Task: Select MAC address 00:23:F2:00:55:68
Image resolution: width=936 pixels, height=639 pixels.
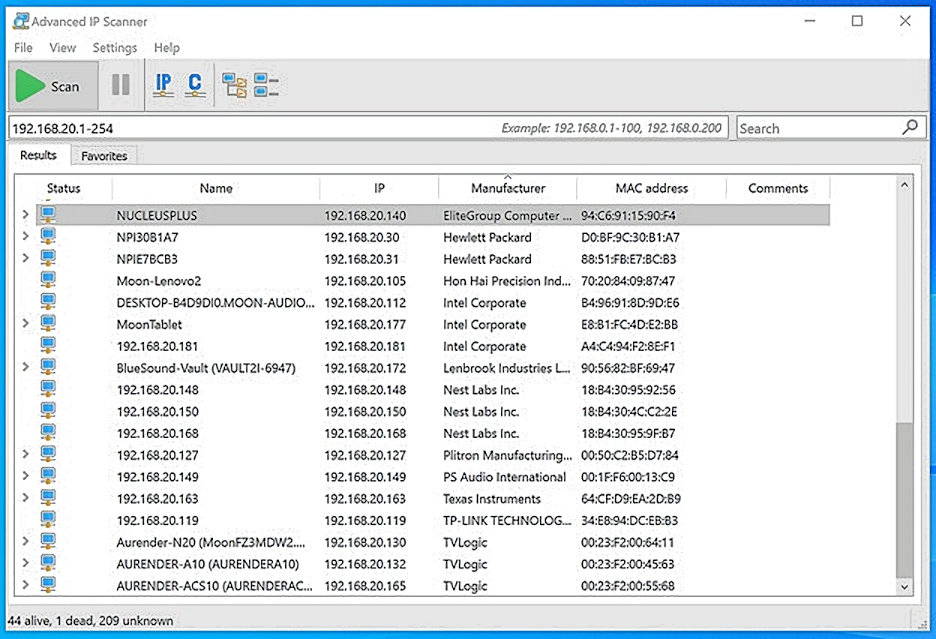Action: pyautogui.click(x=628, y=586)
